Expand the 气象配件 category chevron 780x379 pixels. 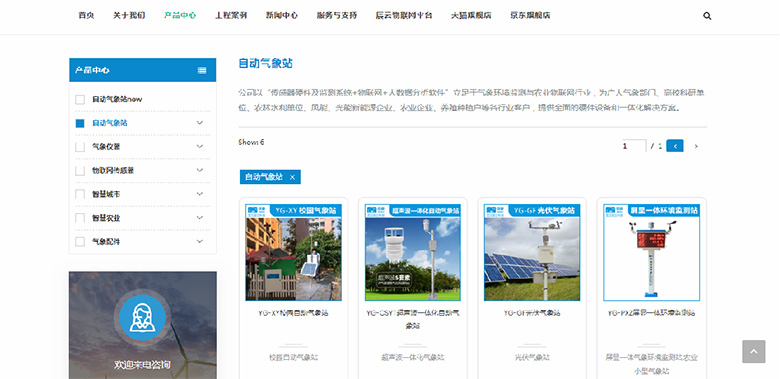(x=200, y=241)
